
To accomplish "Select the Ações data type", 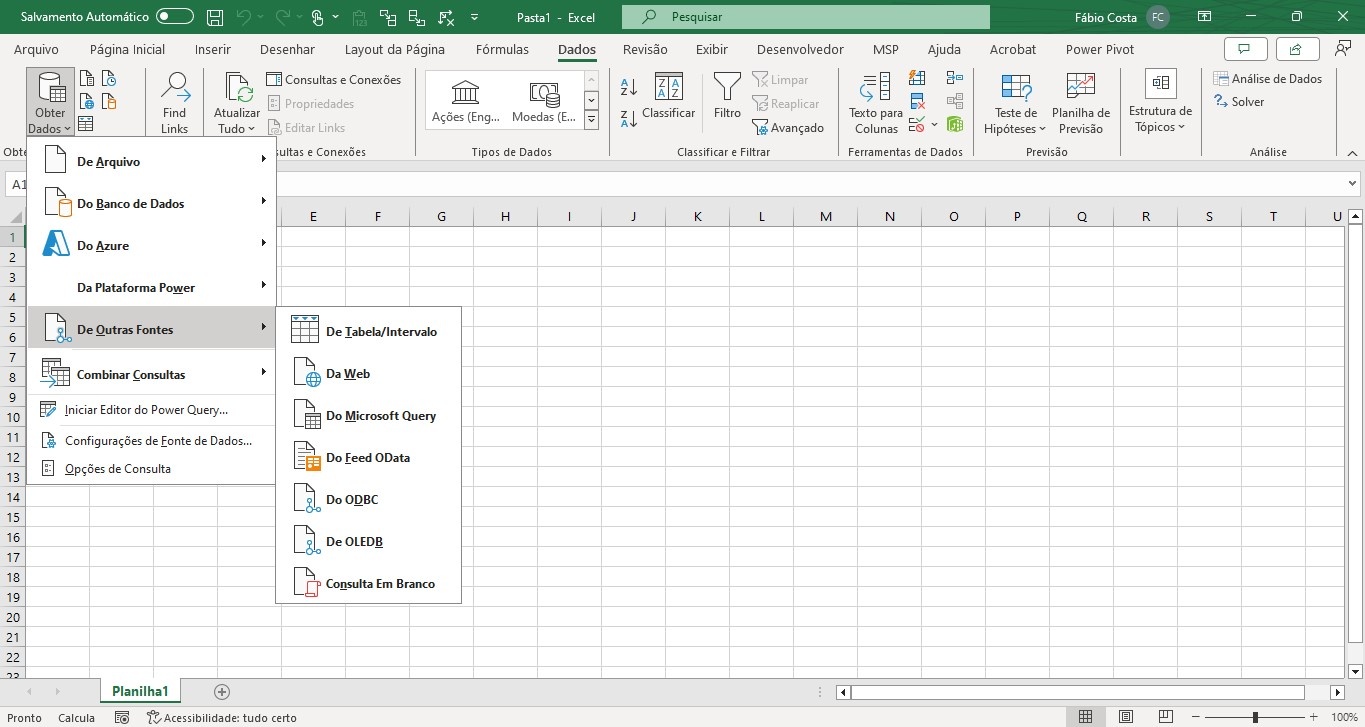I will pyautogui.click(x=466, y=101).
